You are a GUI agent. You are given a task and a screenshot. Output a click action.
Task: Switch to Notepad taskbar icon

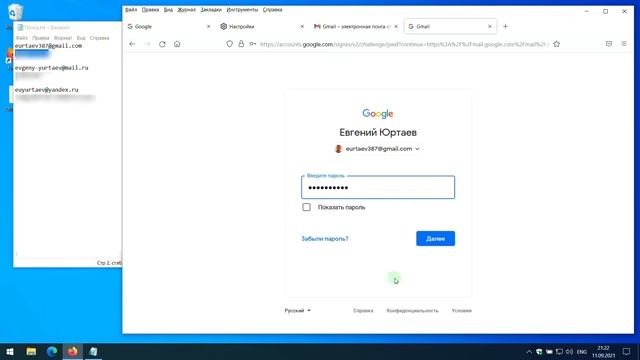pyautogui.click(x=93, y=351)
